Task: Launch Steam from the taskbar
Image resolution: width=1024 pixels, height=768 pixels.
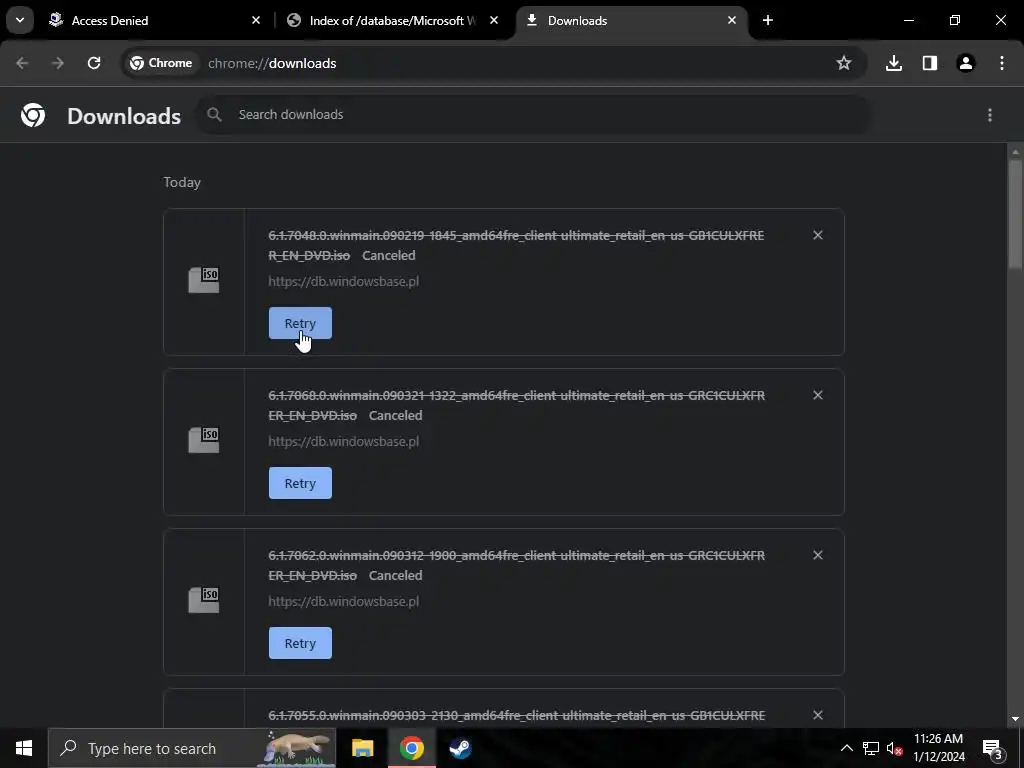Action: point(460,748)
